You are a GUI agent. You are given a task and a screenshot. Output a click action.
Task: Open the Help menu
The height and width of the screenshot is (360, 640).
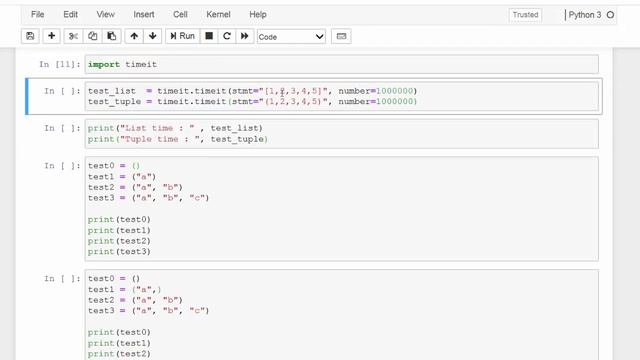click(258, 15)
